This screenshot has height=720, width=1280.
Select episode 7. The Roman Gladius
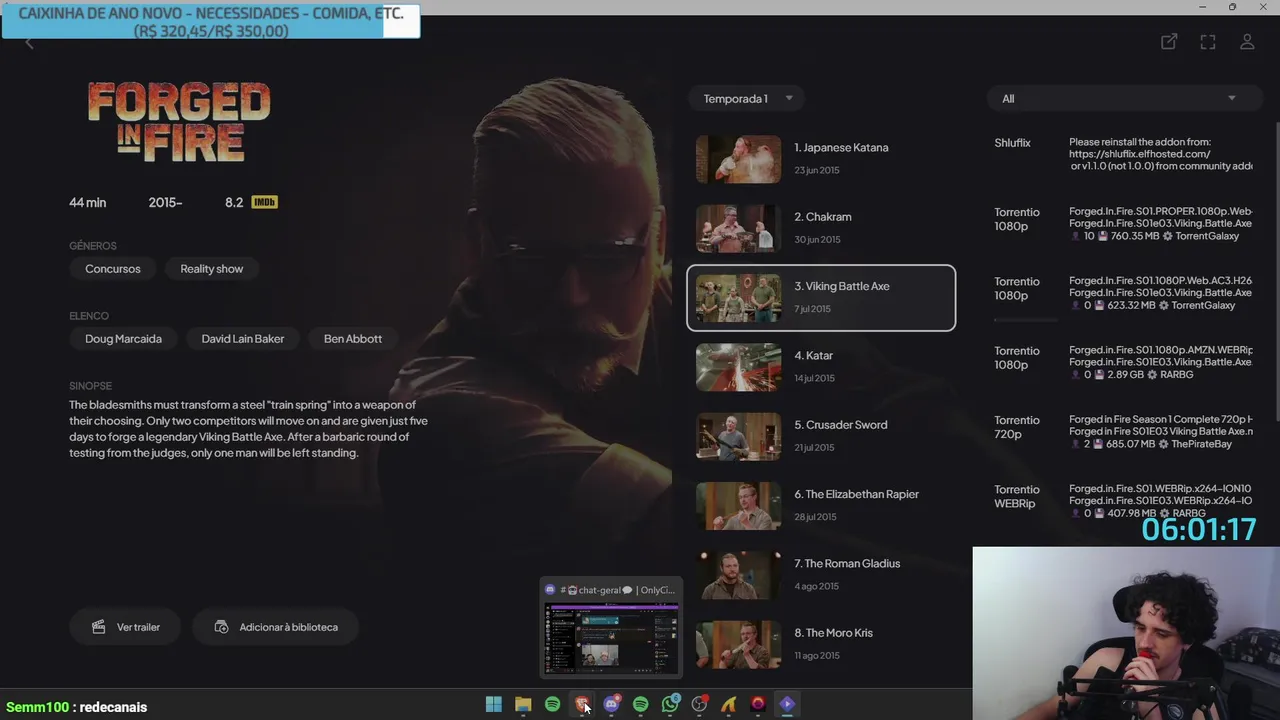pyautogui.click(x=821, y=575)
